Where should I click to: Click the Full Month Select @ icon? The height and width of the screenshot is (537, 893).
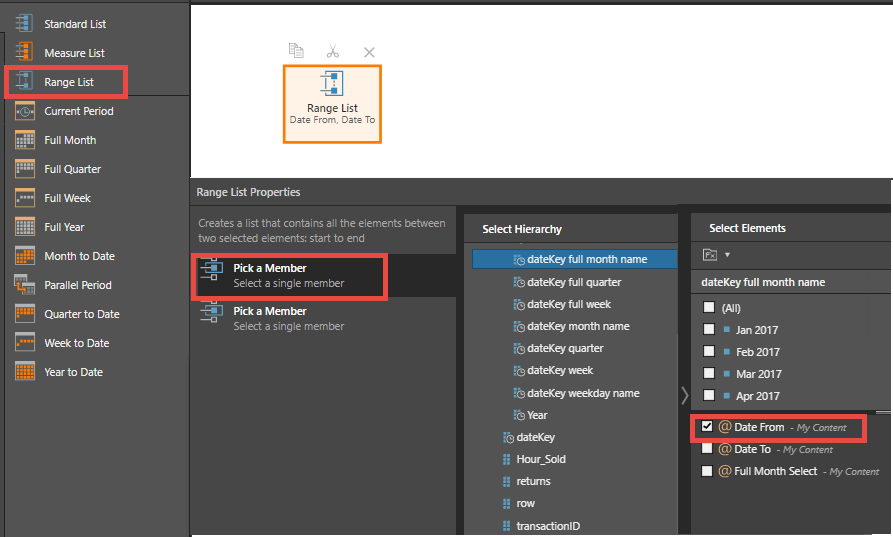point(724,471)
